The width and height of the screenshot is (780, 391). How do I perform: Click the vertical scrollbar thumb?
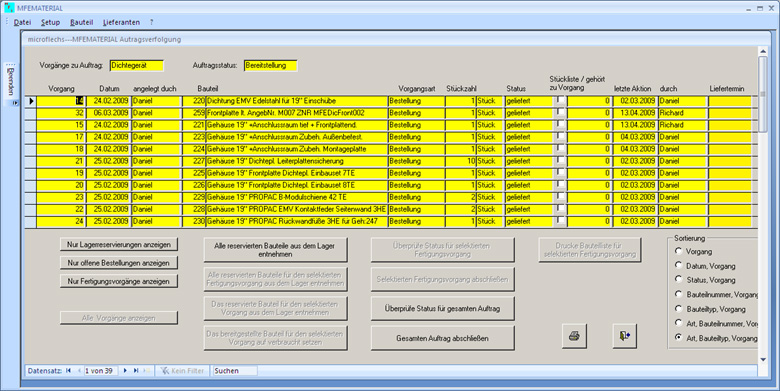[763, 95]
